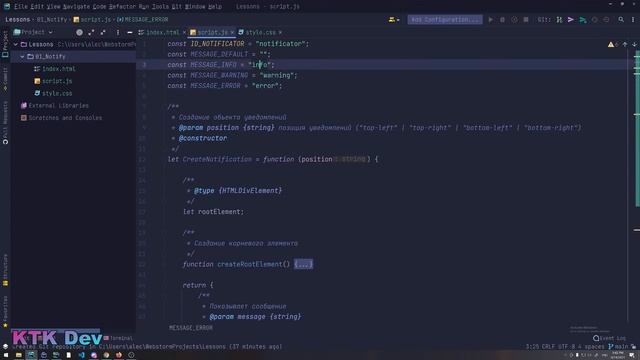Viewport: 640px width, 360px height.
Task: Open the Tools menu
Action: coord(160,7)
